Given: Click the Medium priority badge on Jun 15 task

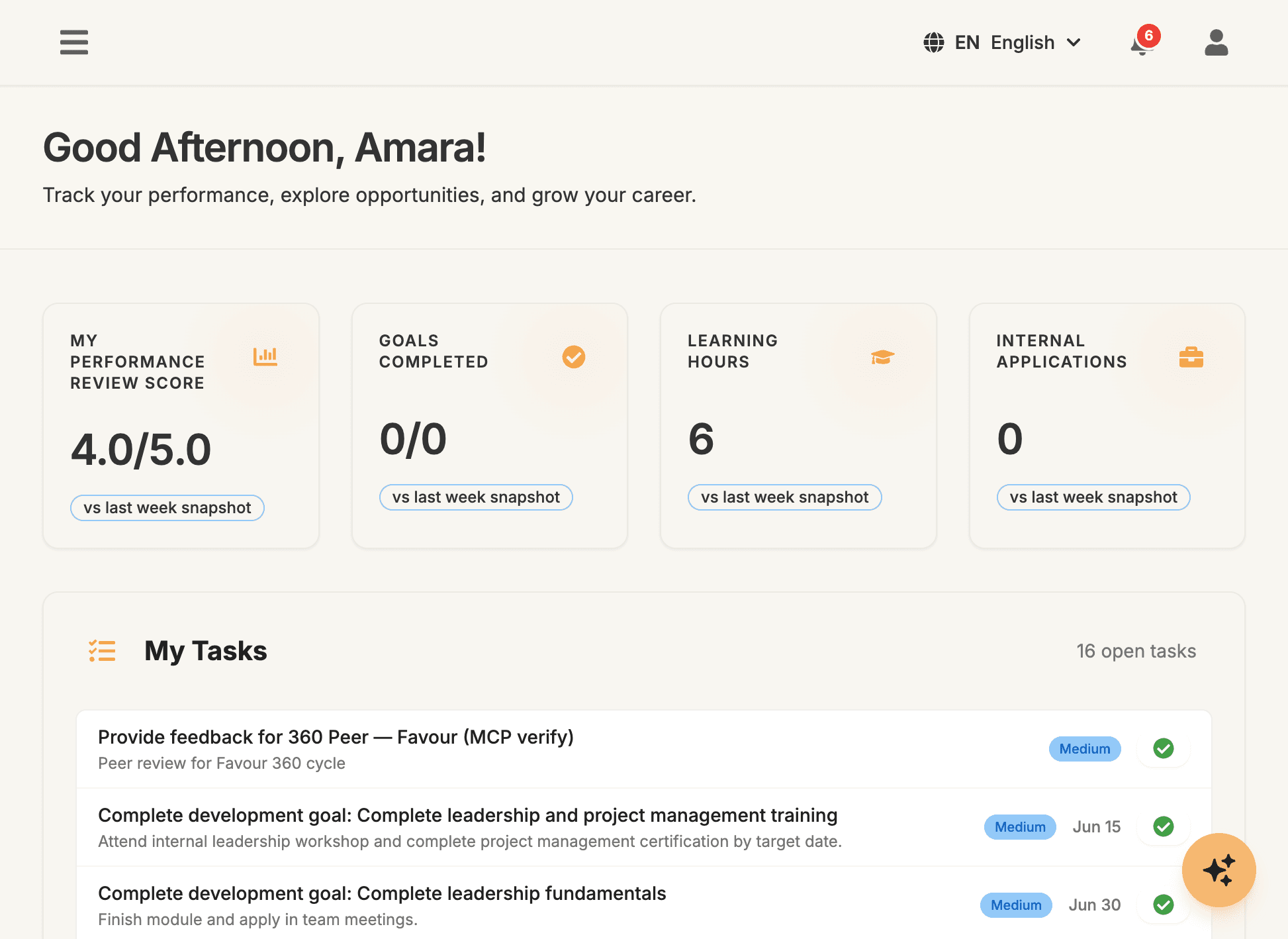Looking at the screenshot, I should tap(1019, 827).
